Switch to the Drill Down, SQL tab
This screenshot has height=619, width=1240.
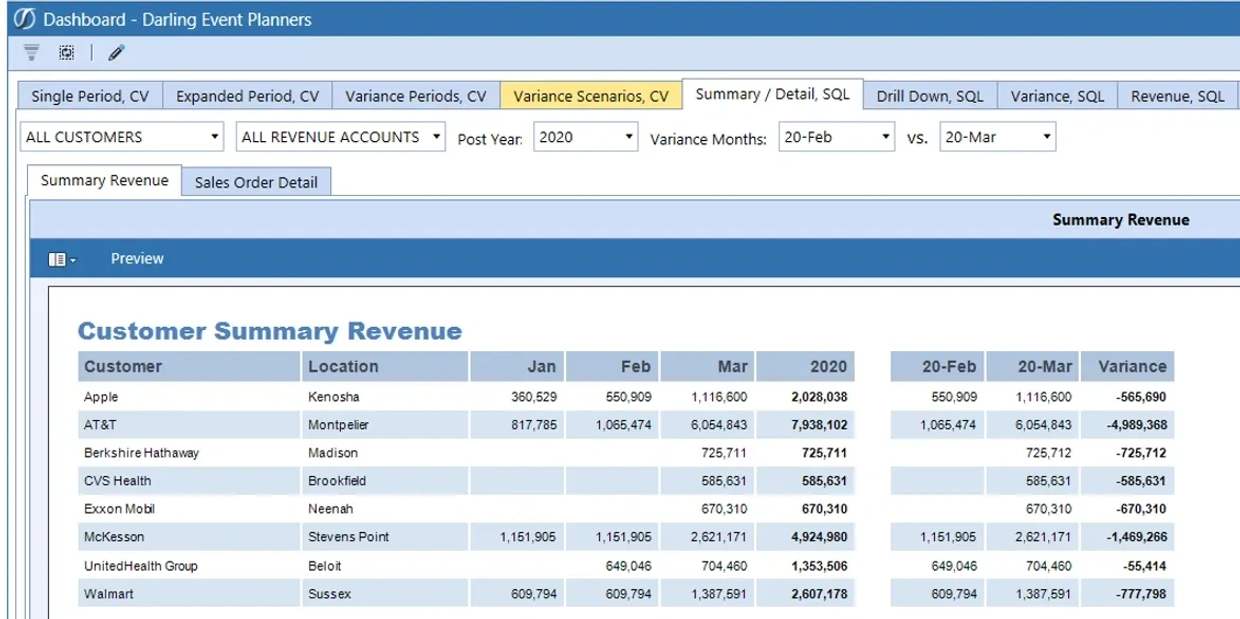coord(930,96)
